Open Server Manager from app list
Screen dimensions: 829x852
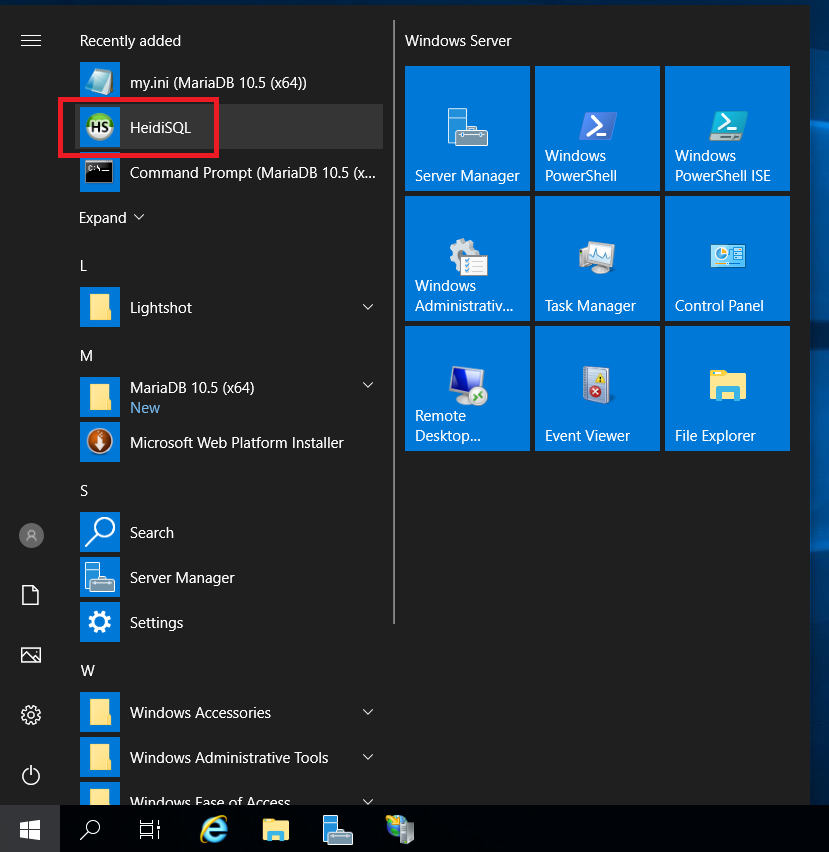[x=229, y=577]
